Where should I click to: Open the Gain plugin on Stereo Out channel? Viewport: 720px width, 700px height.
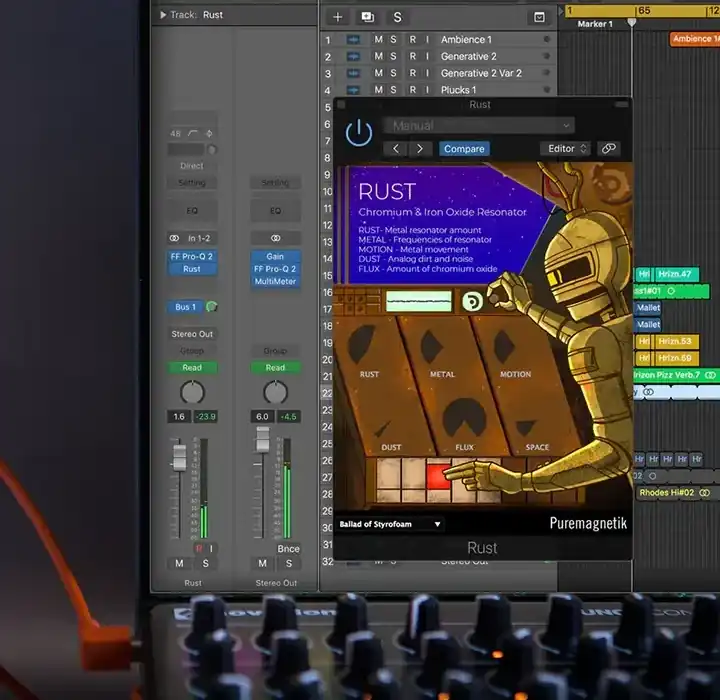point(275,256)
